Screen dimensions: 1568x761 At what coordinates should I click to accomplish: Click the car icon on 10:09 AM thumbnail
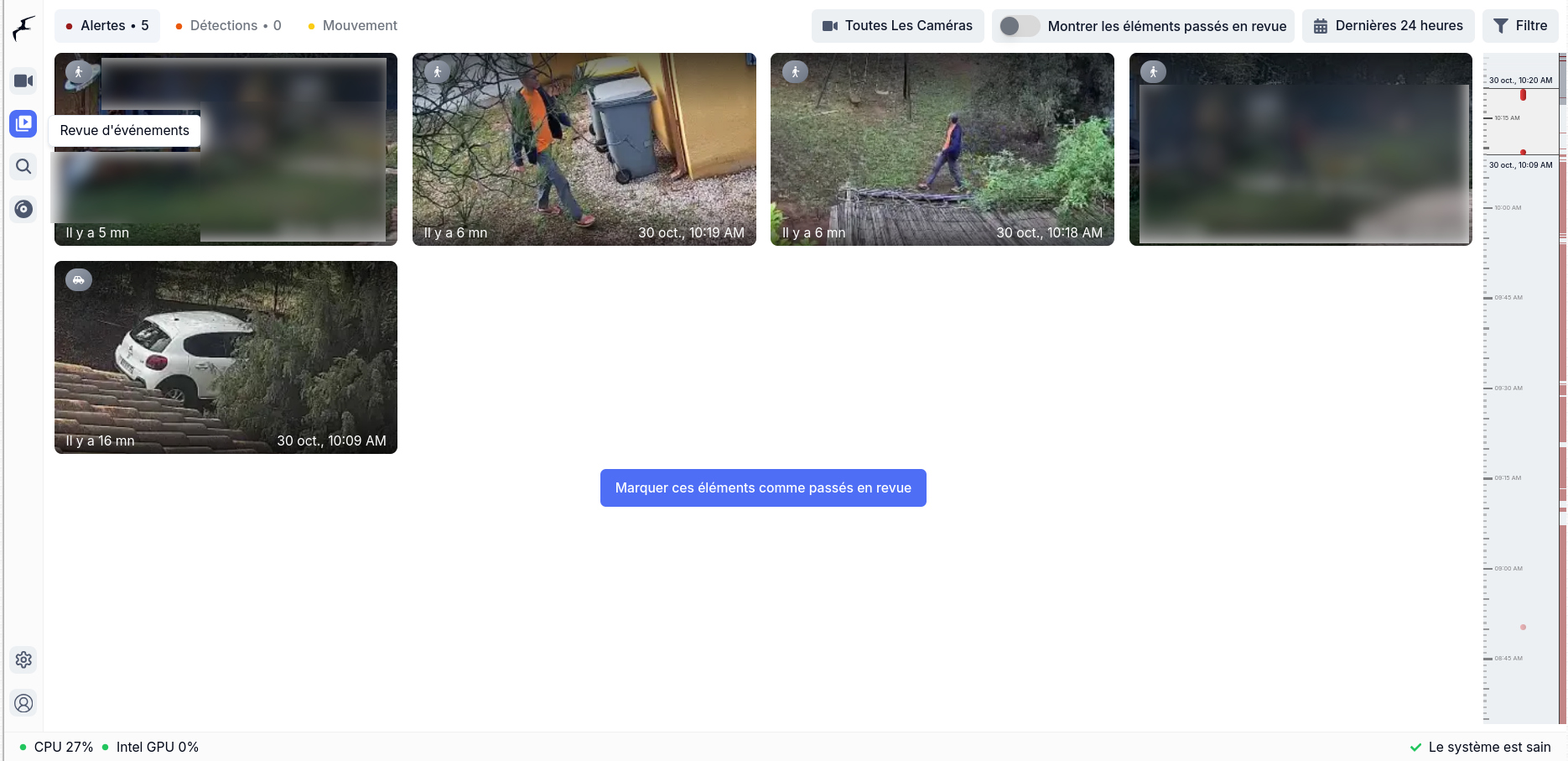(x=79, y=280)
